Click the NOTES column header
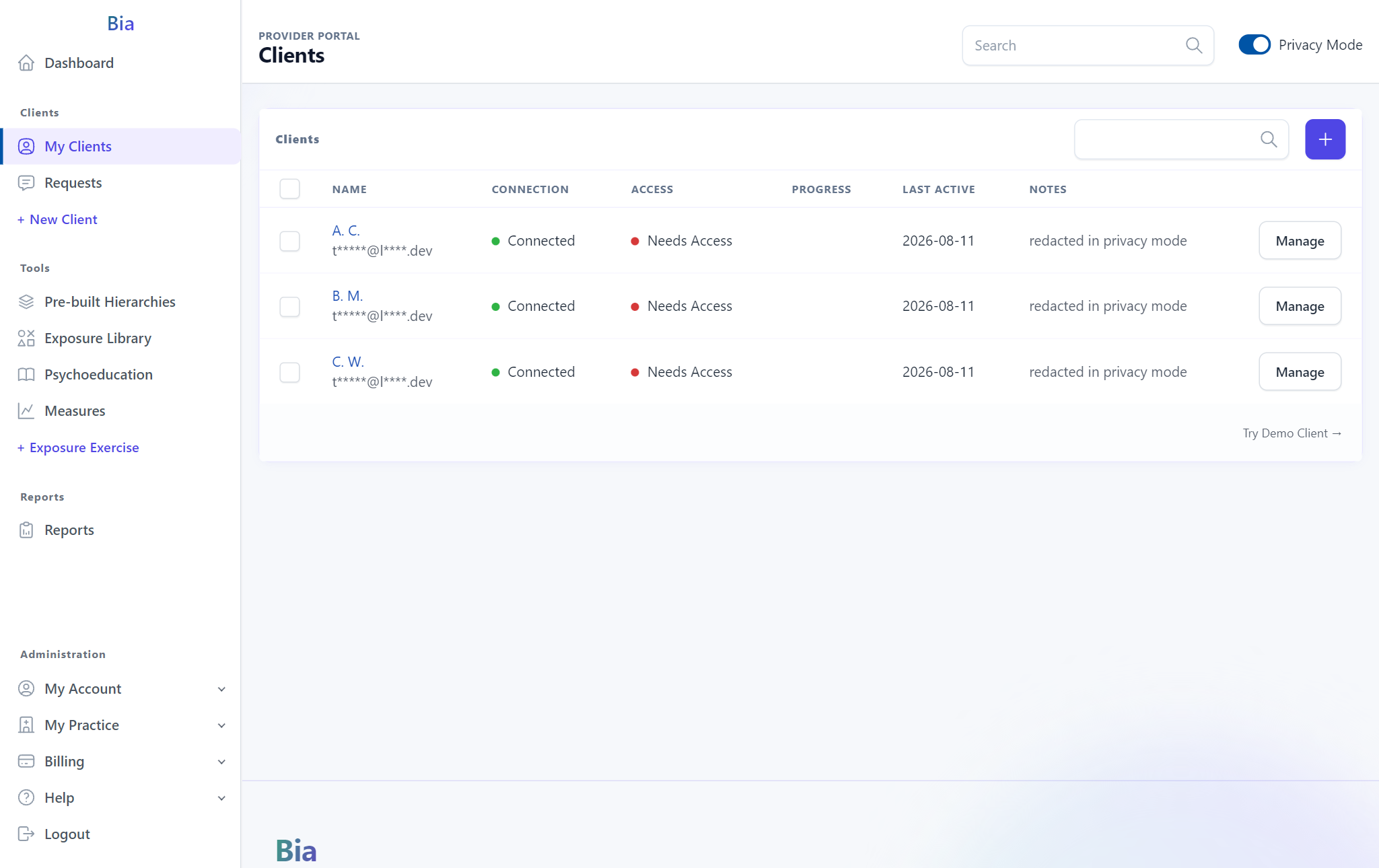 pos(1047,189)
